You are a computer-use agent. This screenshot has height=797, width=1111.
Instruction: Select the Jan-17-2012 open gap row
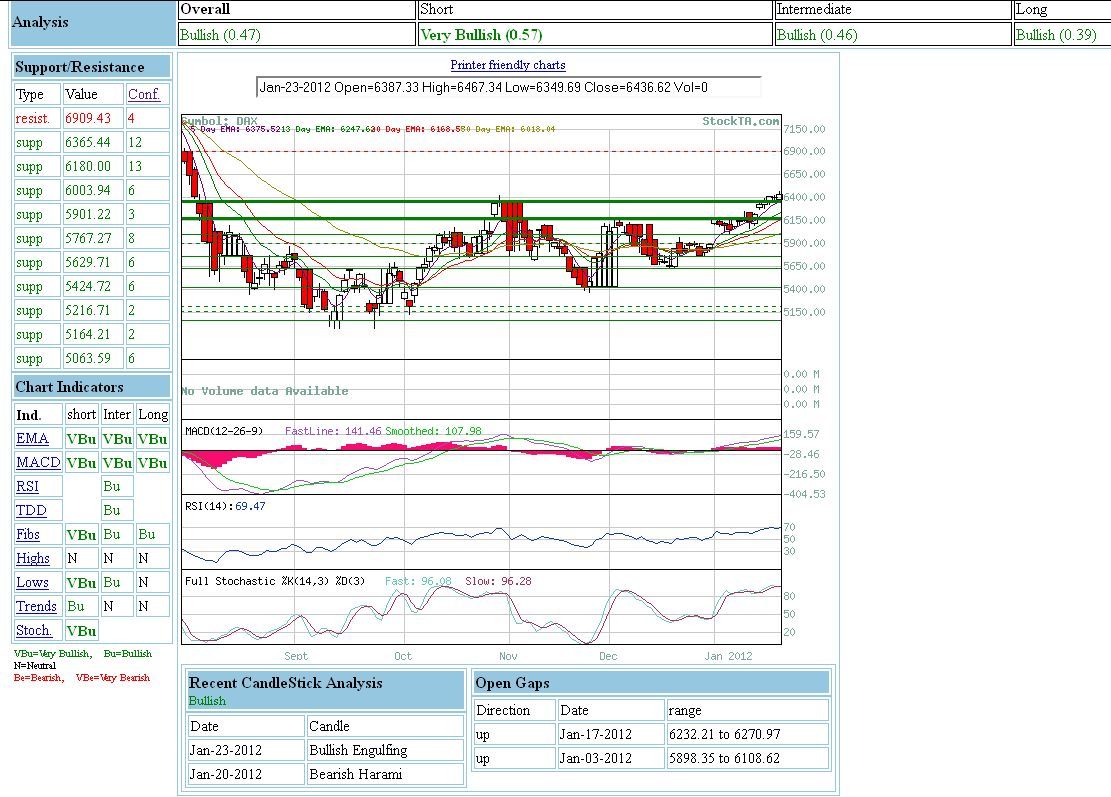pos(596,733)
